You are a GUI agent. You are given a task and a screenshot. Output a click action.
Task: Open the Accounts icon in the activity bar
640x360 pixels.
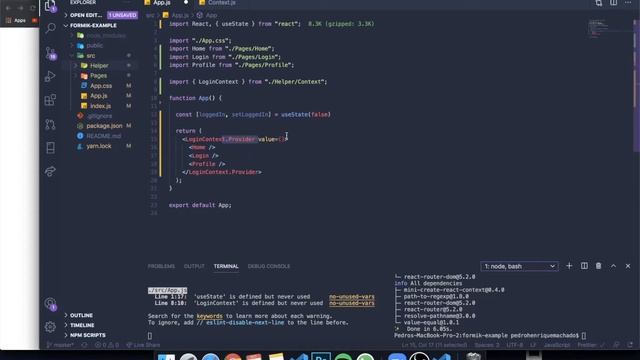coord(51,304)
